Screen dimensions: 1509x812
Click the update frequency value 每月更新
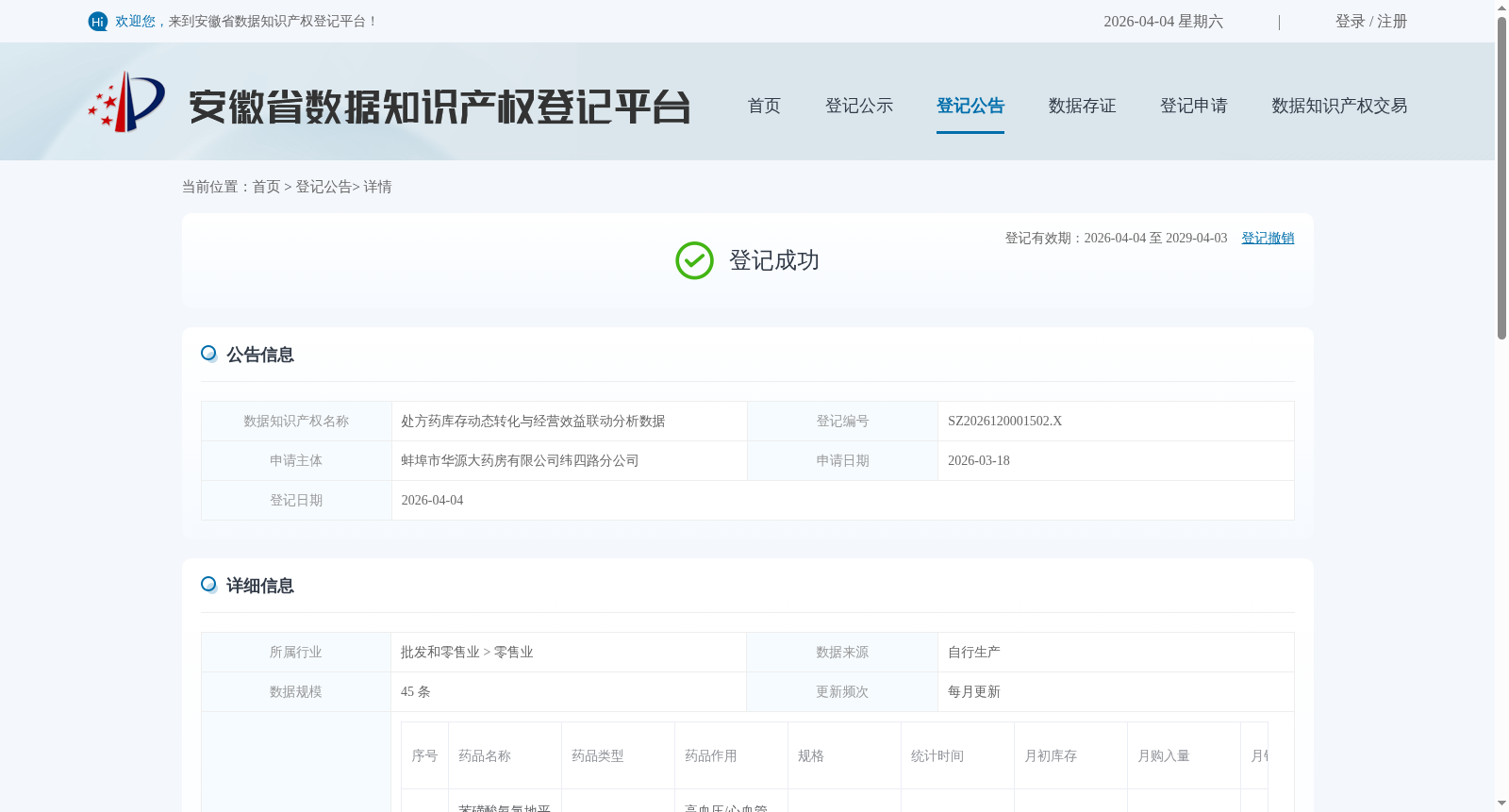(973, 692)
